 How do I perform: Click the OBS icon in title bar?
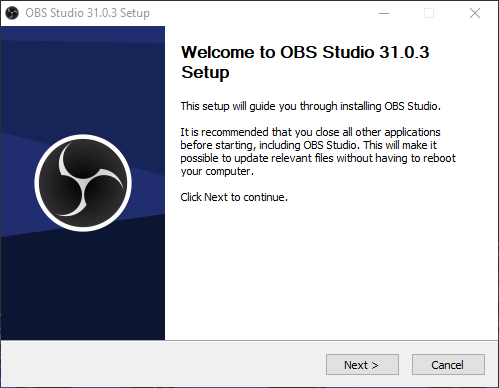click(x=12, y=13)
